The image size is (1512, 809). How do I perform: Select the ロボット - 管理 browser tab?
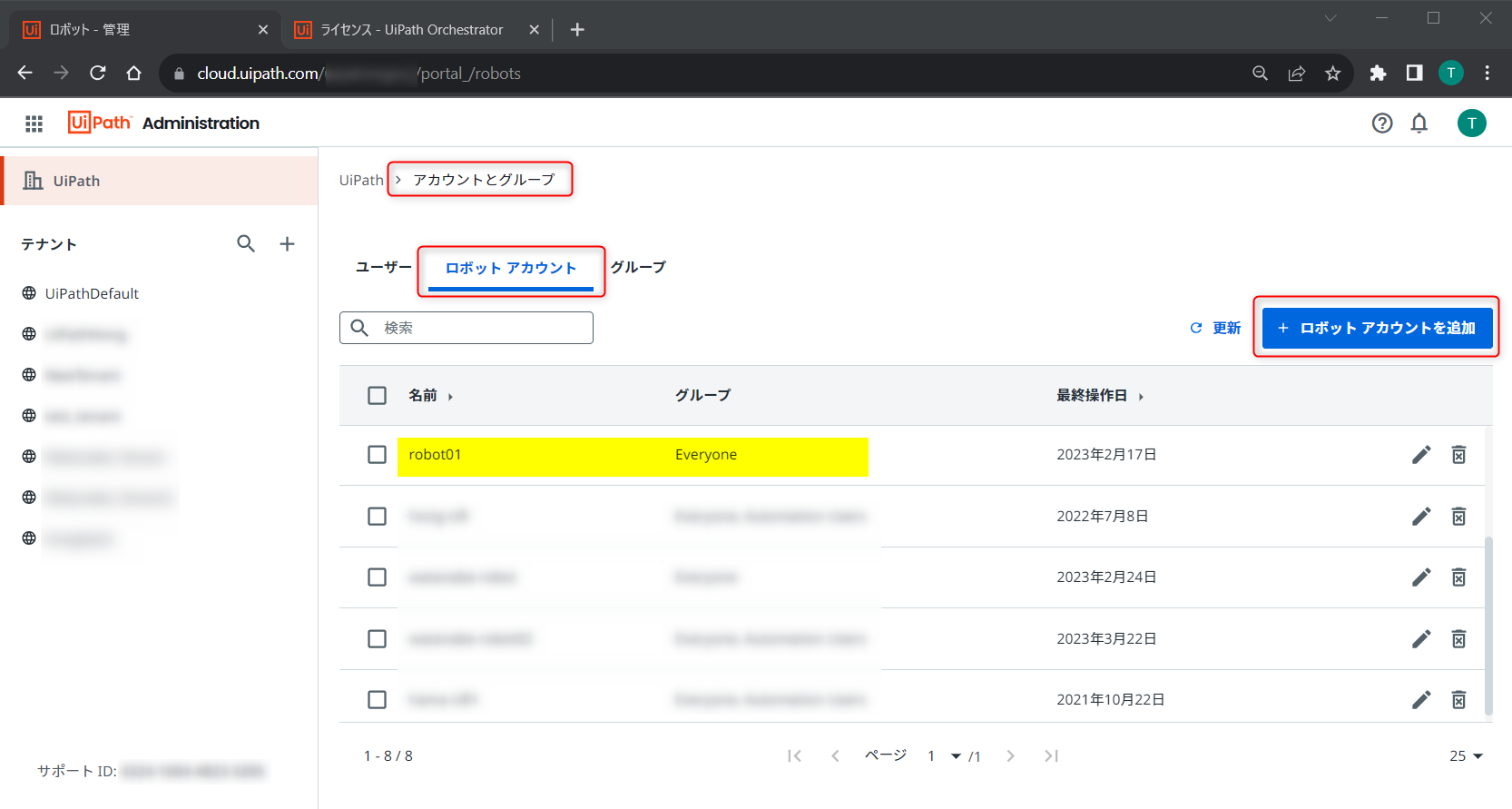(x=145, y=30)
